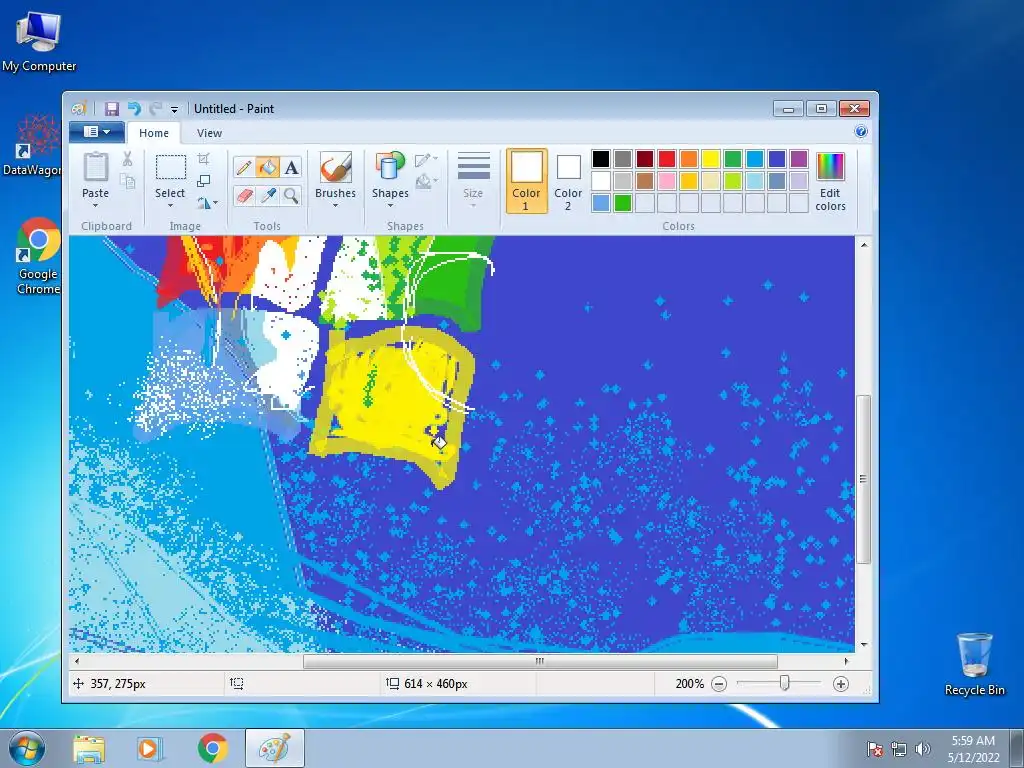Viewport: 1024px width, 768px height.
Task: Open the shape Fill dropdown
Action: 426,181
